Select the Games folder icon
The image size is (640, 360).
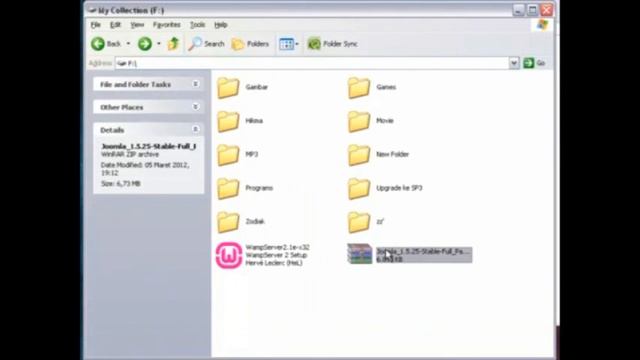click(x=359, y=87)
